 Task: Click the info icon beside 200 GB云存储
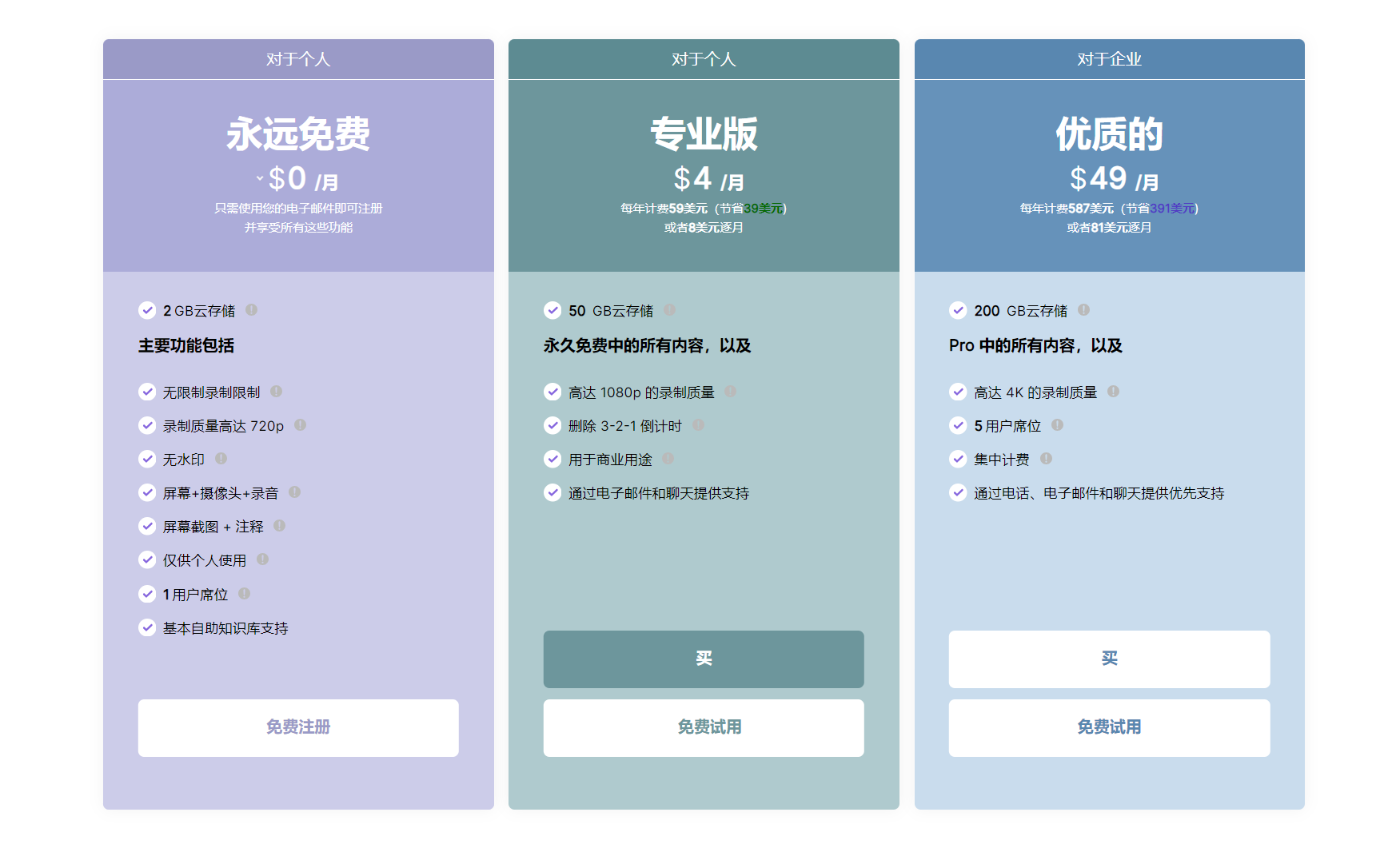click(1084, 310)
